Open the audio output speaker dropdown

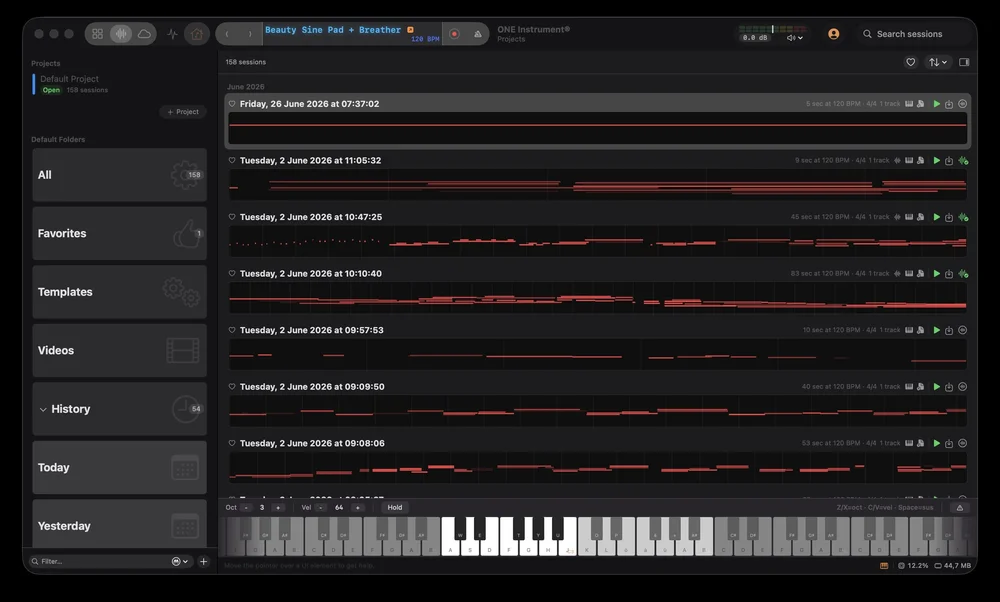(795, 38)
